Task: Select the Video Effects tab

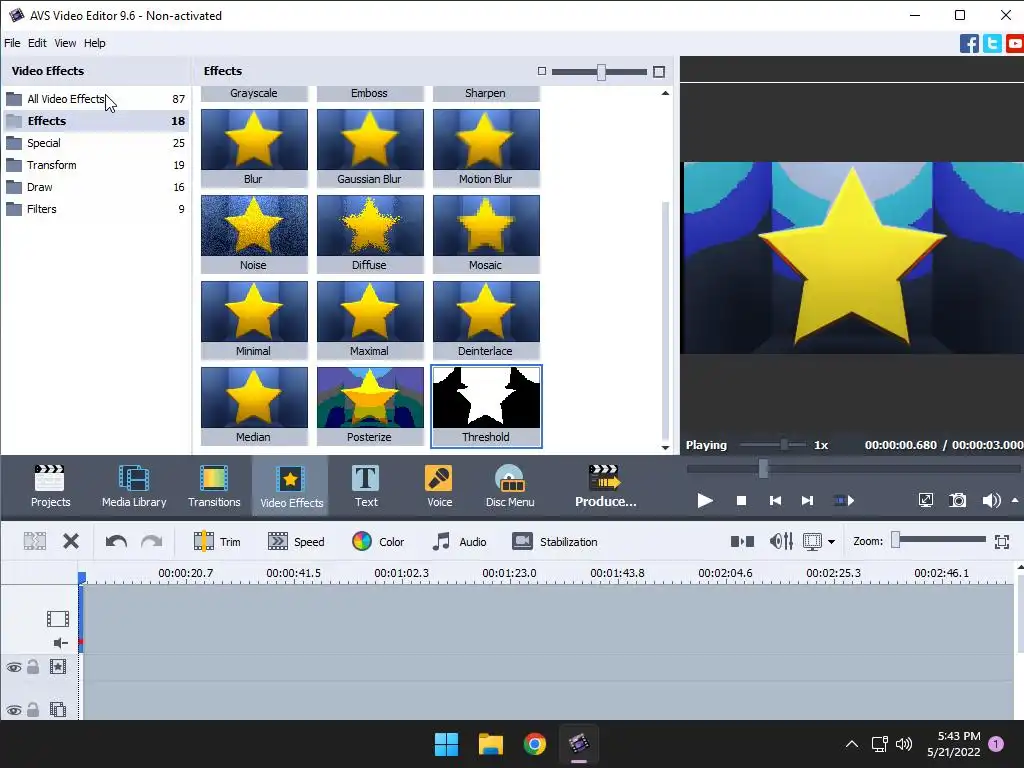Action: point(291,485)
